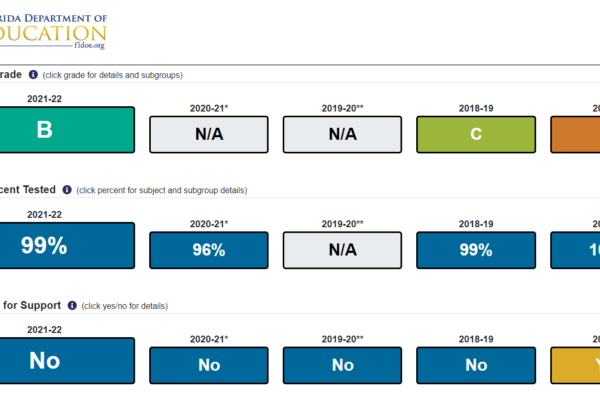Viewport: 600px width, 400px height.
Task: Open the 2018-19 99% tested details
Action: point(475,250)
